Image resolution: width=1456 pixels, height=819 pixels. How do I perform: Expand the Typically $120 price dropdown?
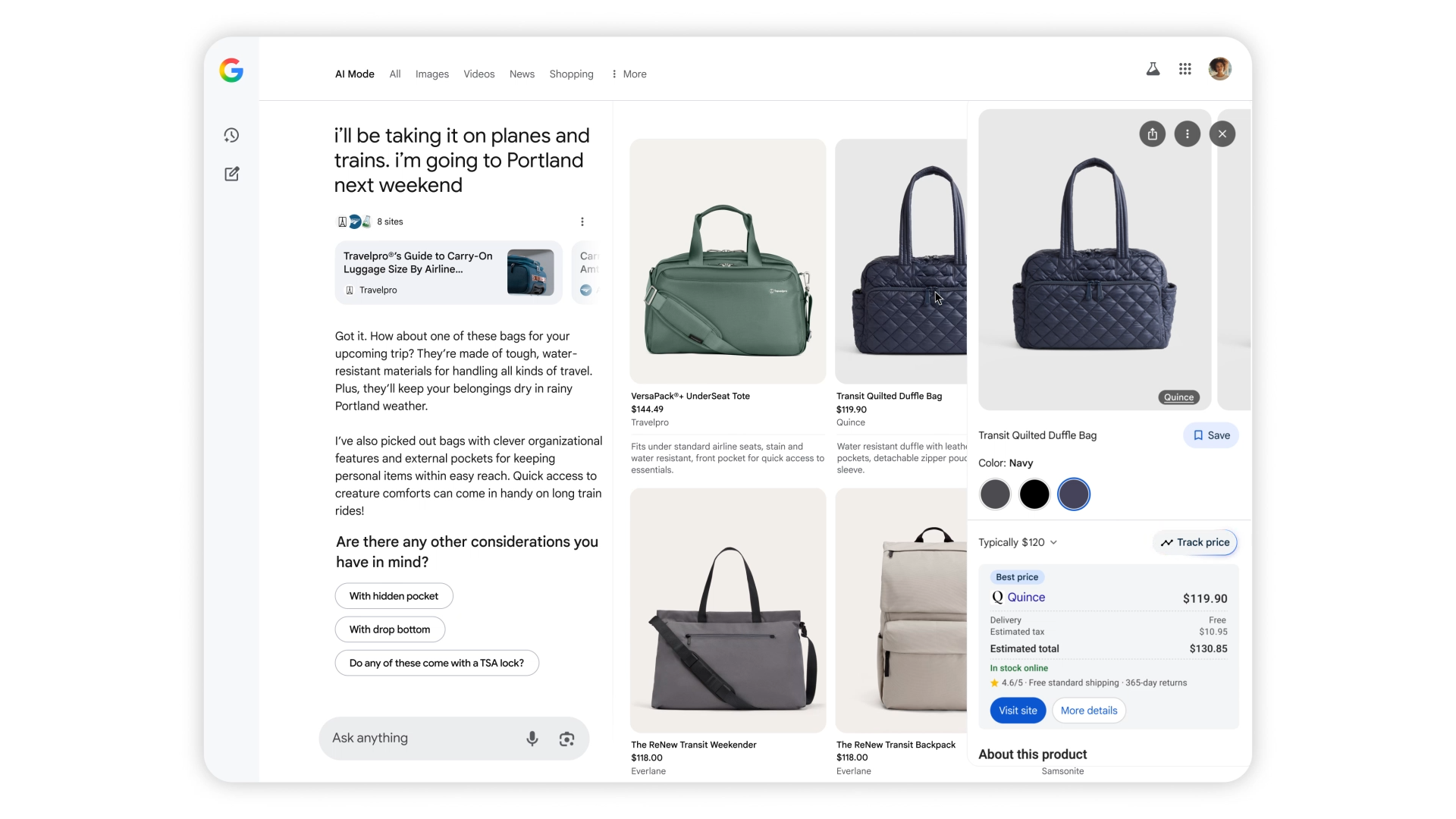pos(1018,542)
